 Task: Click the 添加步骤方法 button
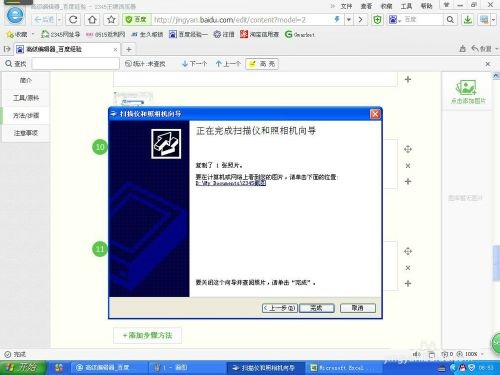point(148,335)
